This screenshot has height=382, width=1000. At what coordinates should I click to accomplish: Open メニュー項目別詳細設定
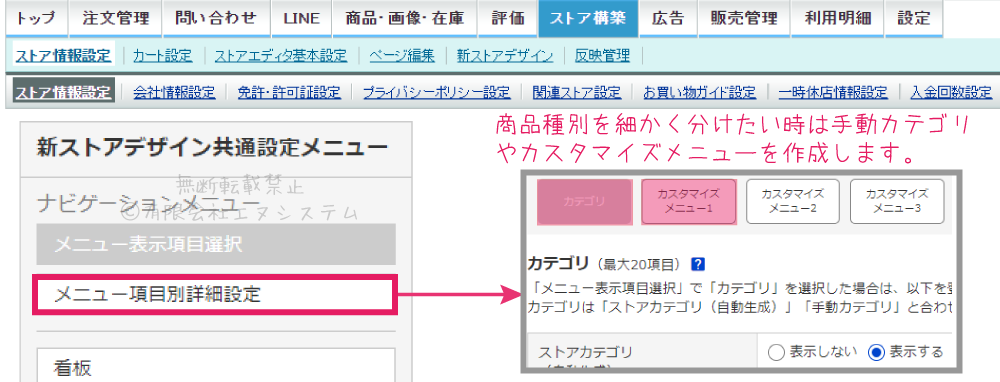(x=215, y=294)
